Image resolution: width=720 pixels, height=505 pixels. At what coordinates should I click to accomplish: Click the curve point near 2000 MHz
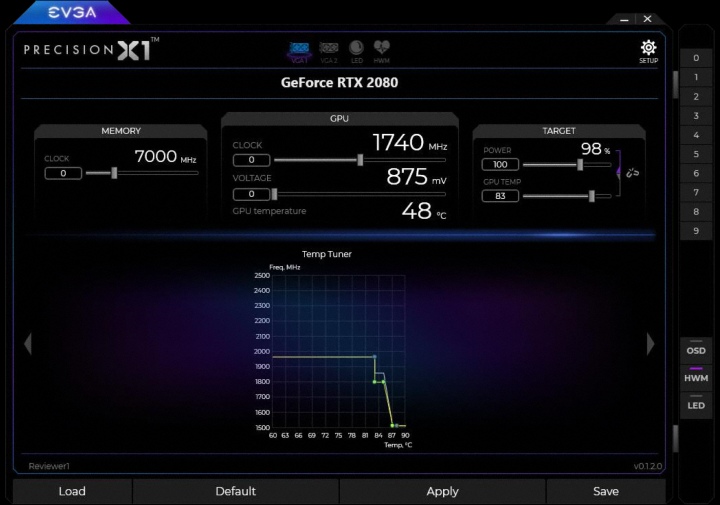point(375,357)
